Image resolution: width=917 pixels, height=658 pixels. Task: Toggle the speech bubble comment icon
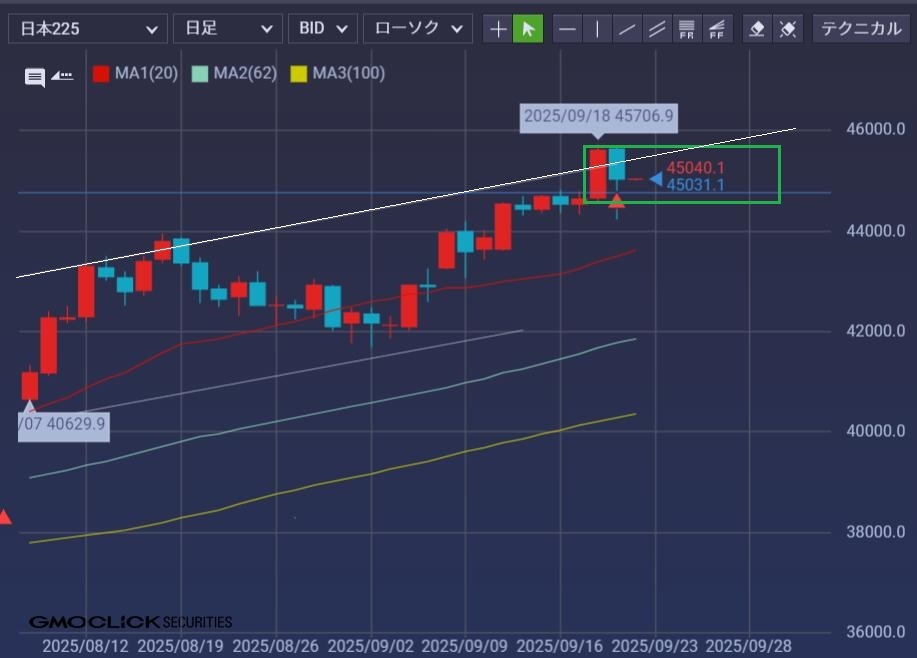pyautogui.click(x=35, y=77)
